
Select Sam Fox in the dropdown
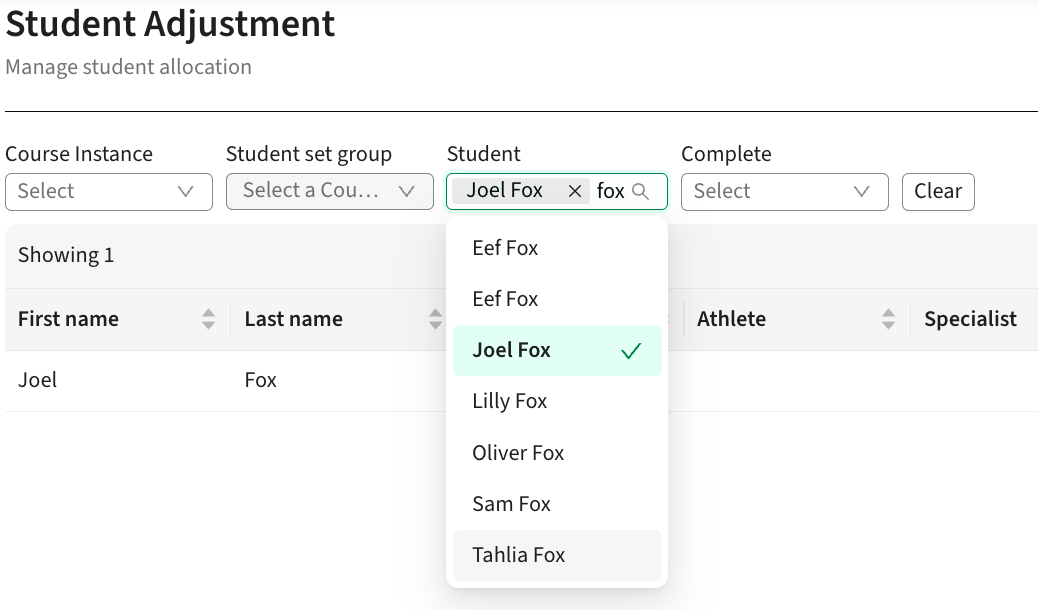point(511,504)
